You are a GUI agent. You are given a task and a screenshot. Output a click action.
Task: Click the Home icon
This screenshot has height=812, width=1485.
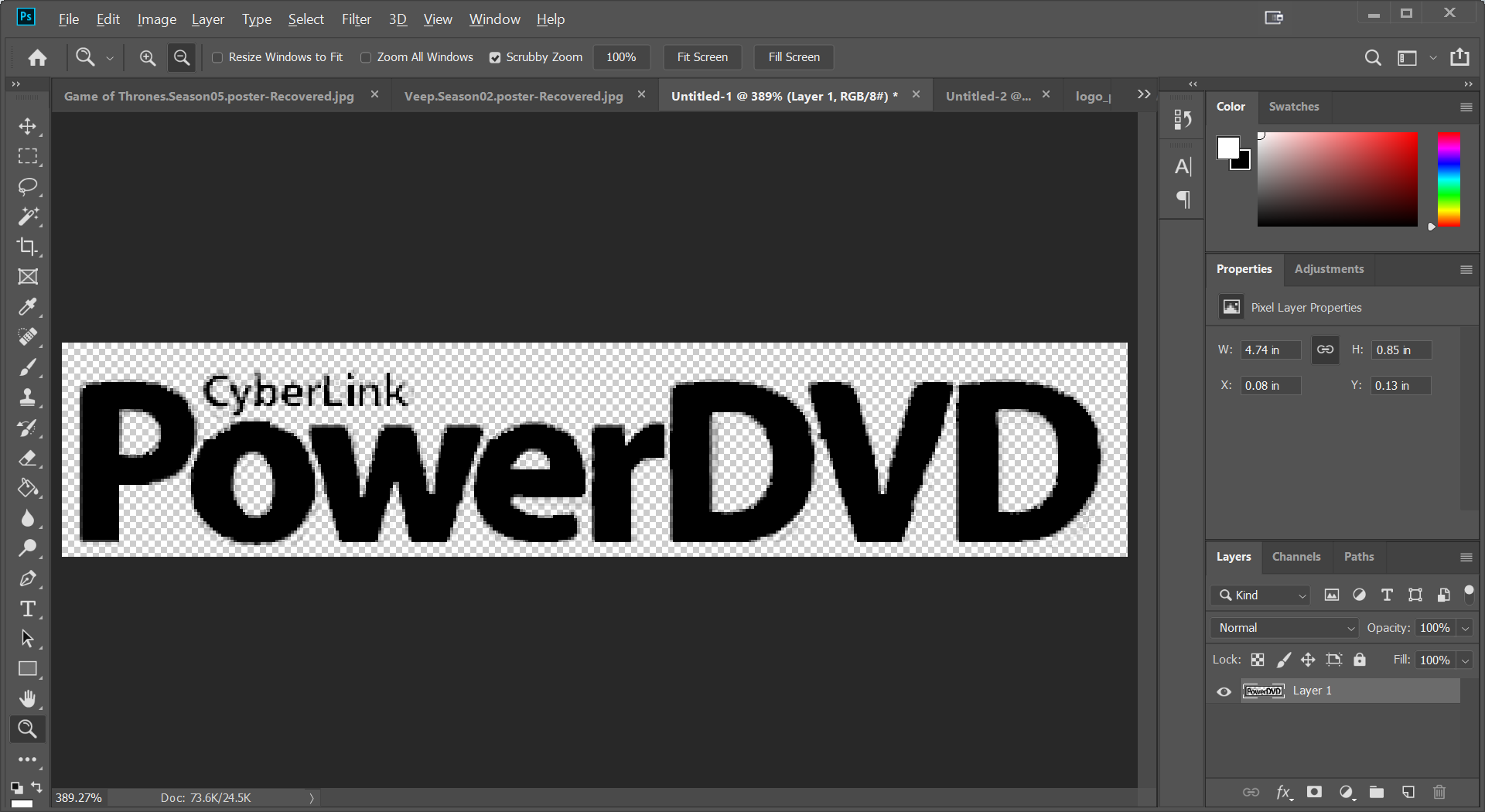click(37, 57)
